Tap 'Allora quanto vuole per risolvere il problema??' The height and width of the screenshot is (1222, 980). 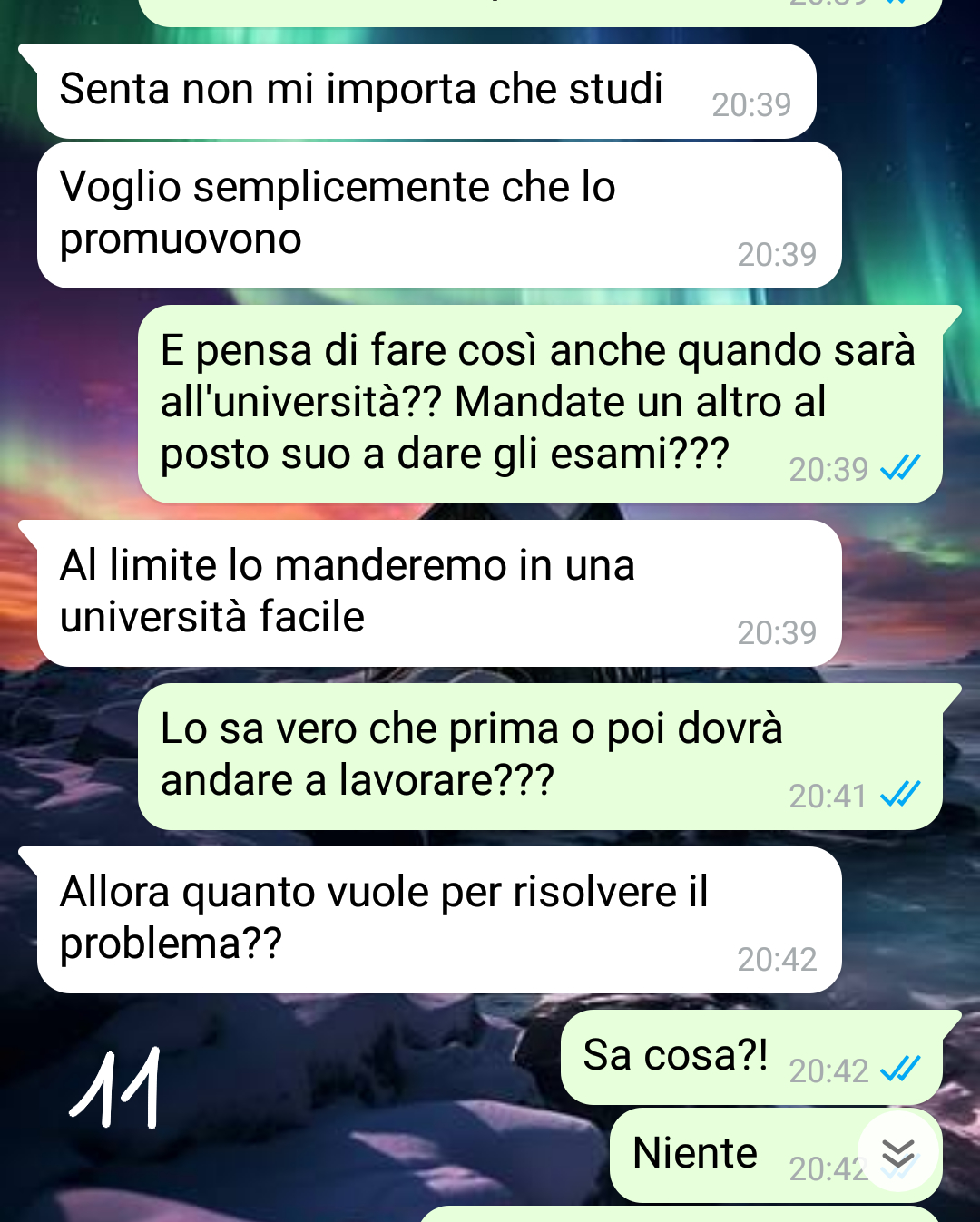439,920
